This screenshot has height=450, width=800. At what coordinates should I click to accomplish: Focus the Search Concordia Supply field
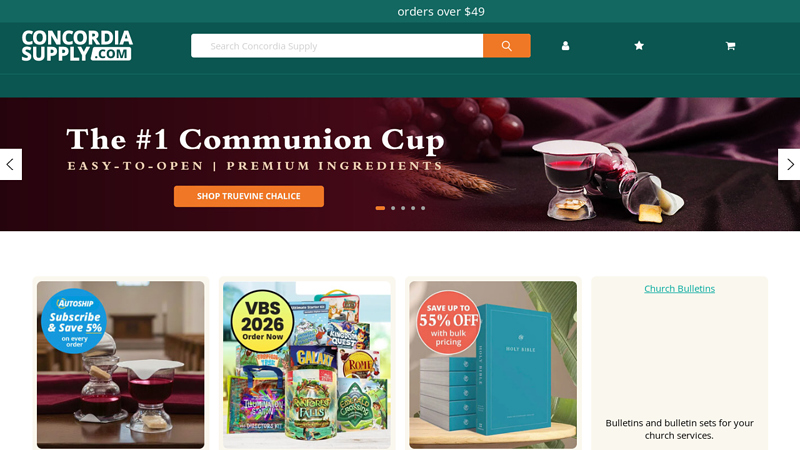[x=337, y=46]
